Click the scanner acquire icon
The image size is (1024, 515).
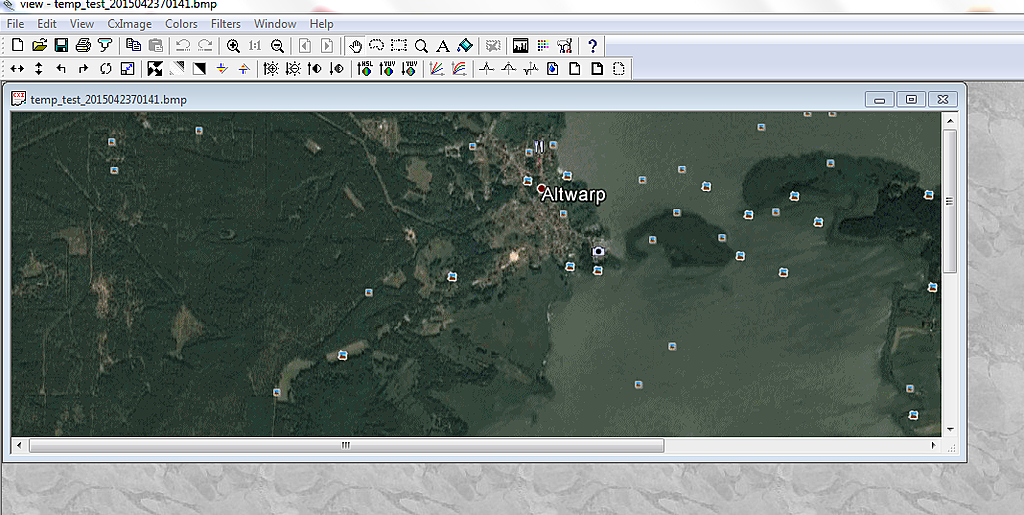pos(104,46)
